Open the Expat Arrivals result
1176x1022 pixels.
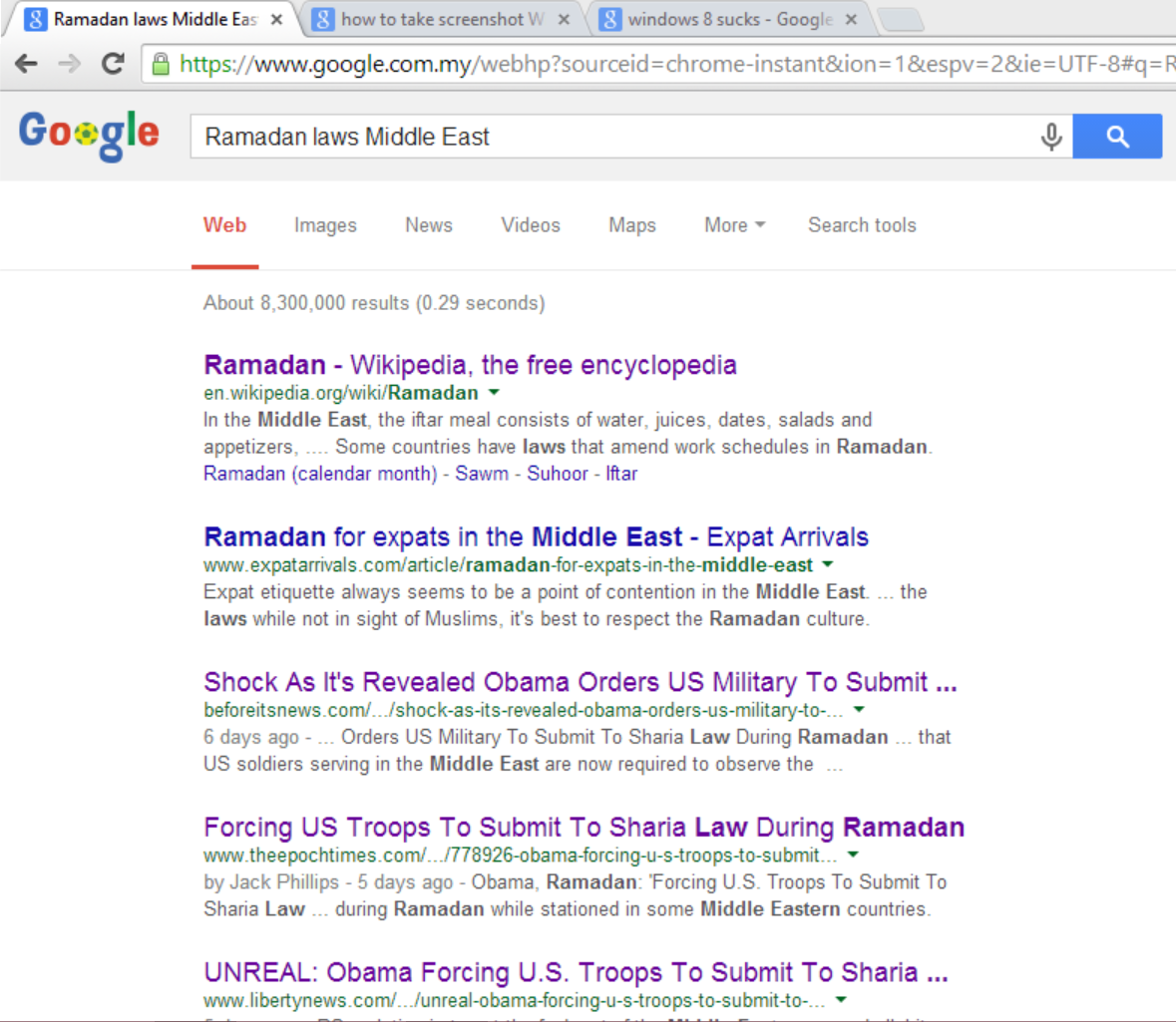pos(537,536)
